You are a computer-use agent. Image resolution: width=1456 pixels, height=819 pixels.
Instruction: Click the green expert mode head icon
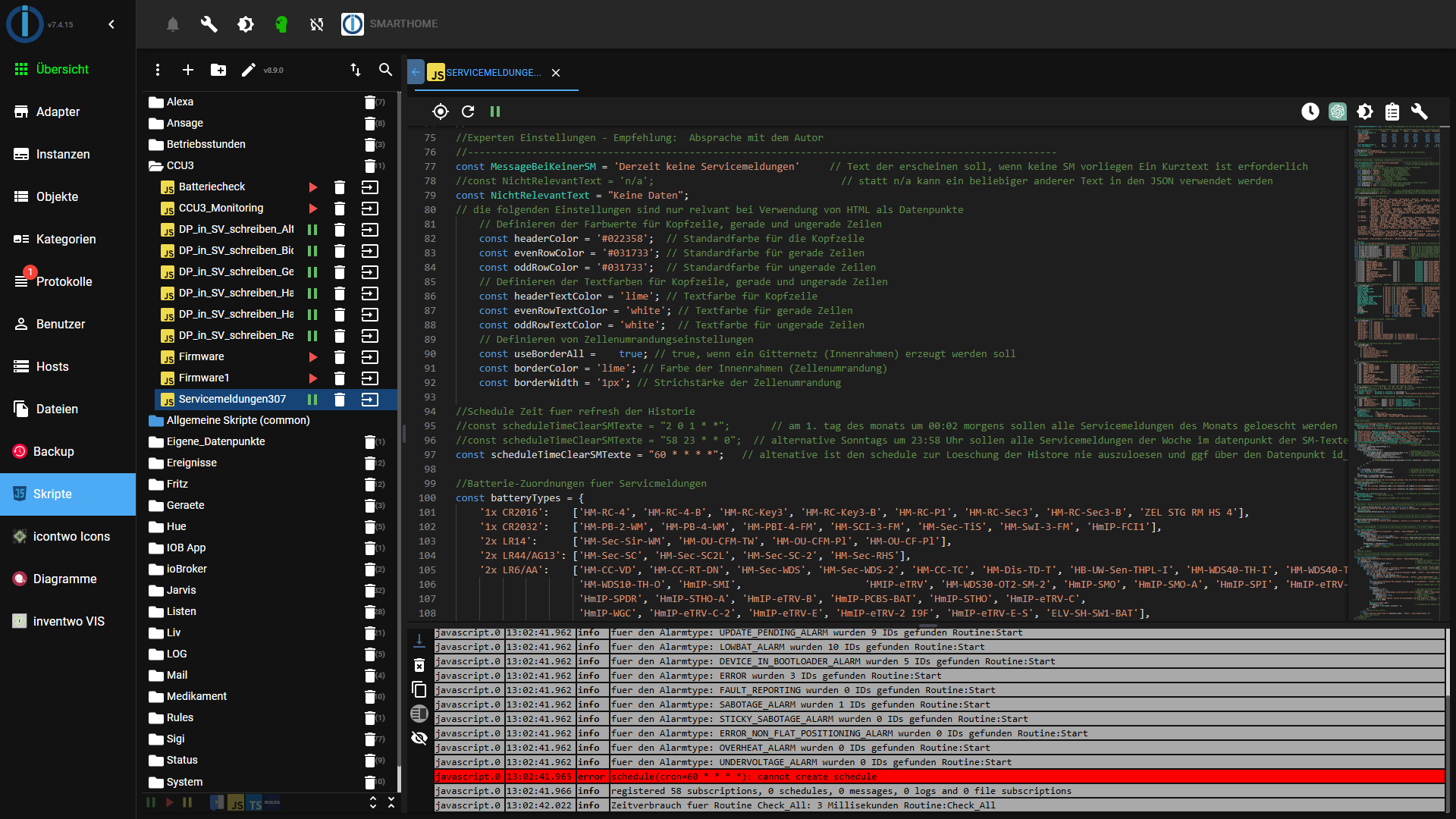click(x=281, y=24)
